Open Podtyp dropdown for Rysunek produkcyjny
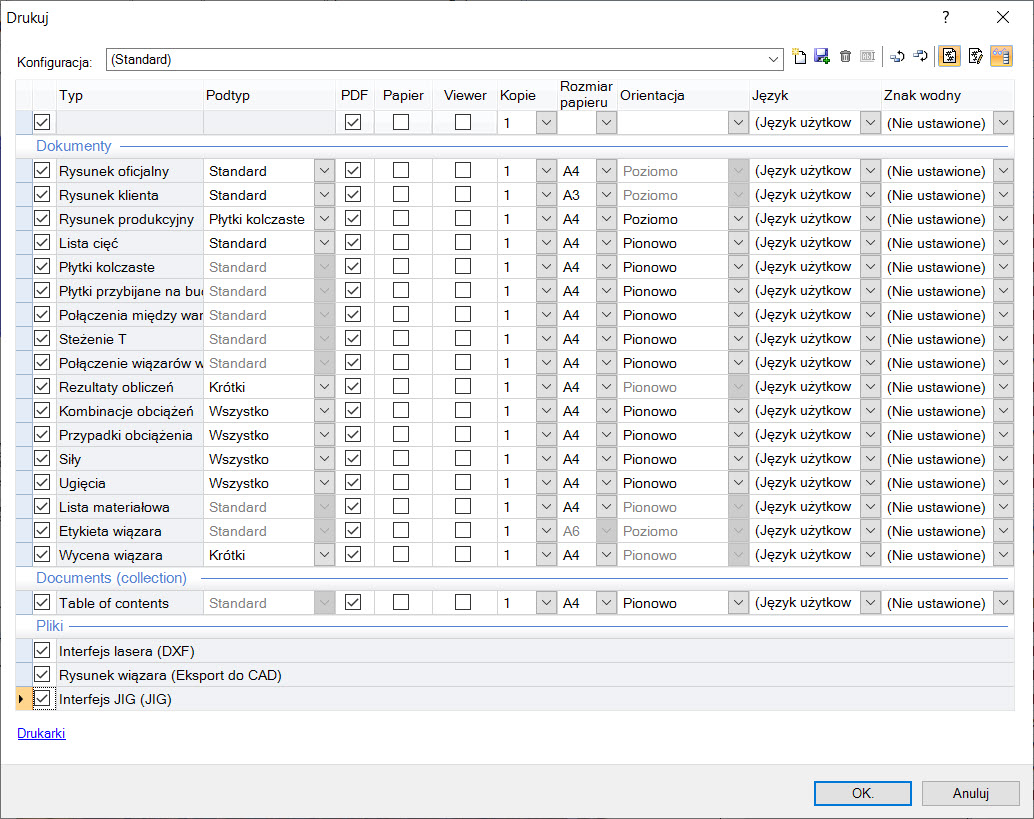Image resolution: width=1034 pixels, height=819 pixels. click(324, 219)
